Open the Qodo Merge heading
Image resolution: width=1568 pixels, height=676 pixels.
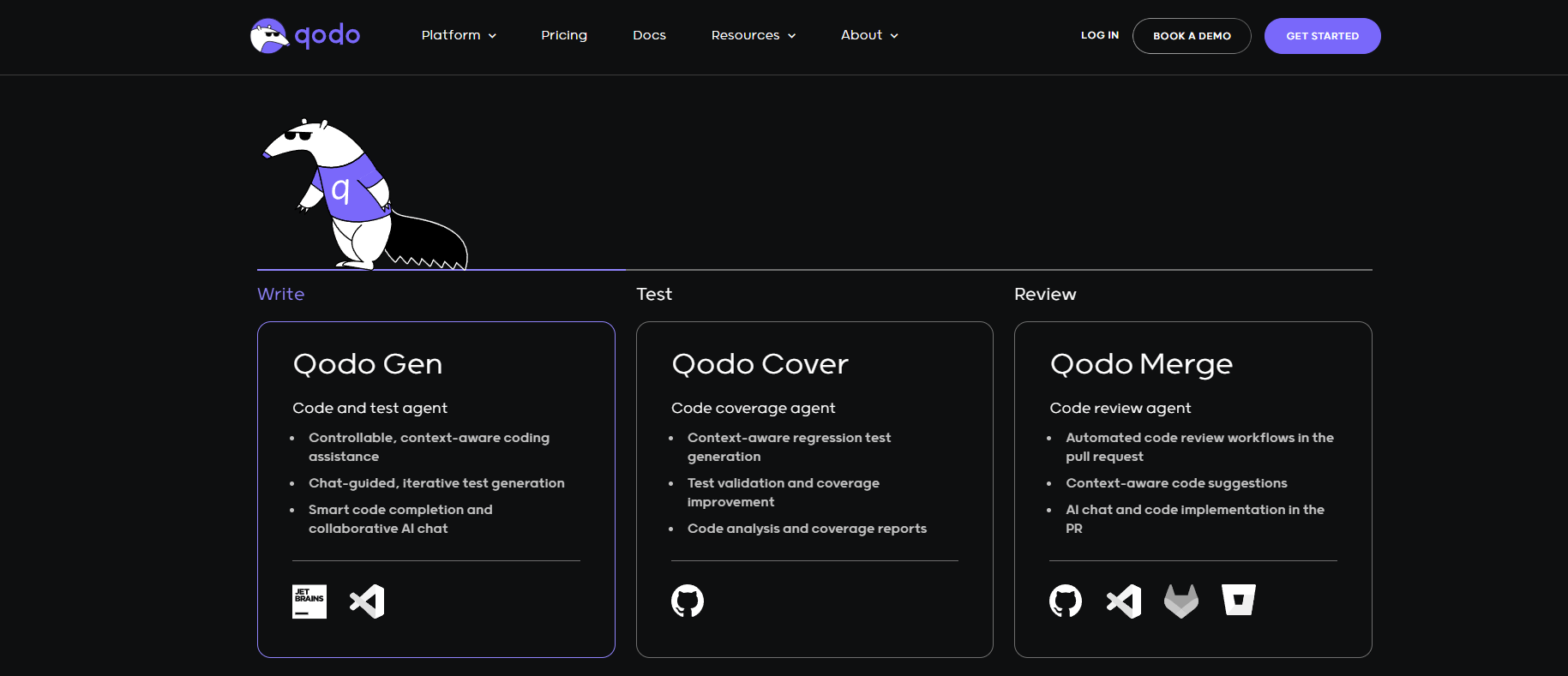[x=1142, y=365]
